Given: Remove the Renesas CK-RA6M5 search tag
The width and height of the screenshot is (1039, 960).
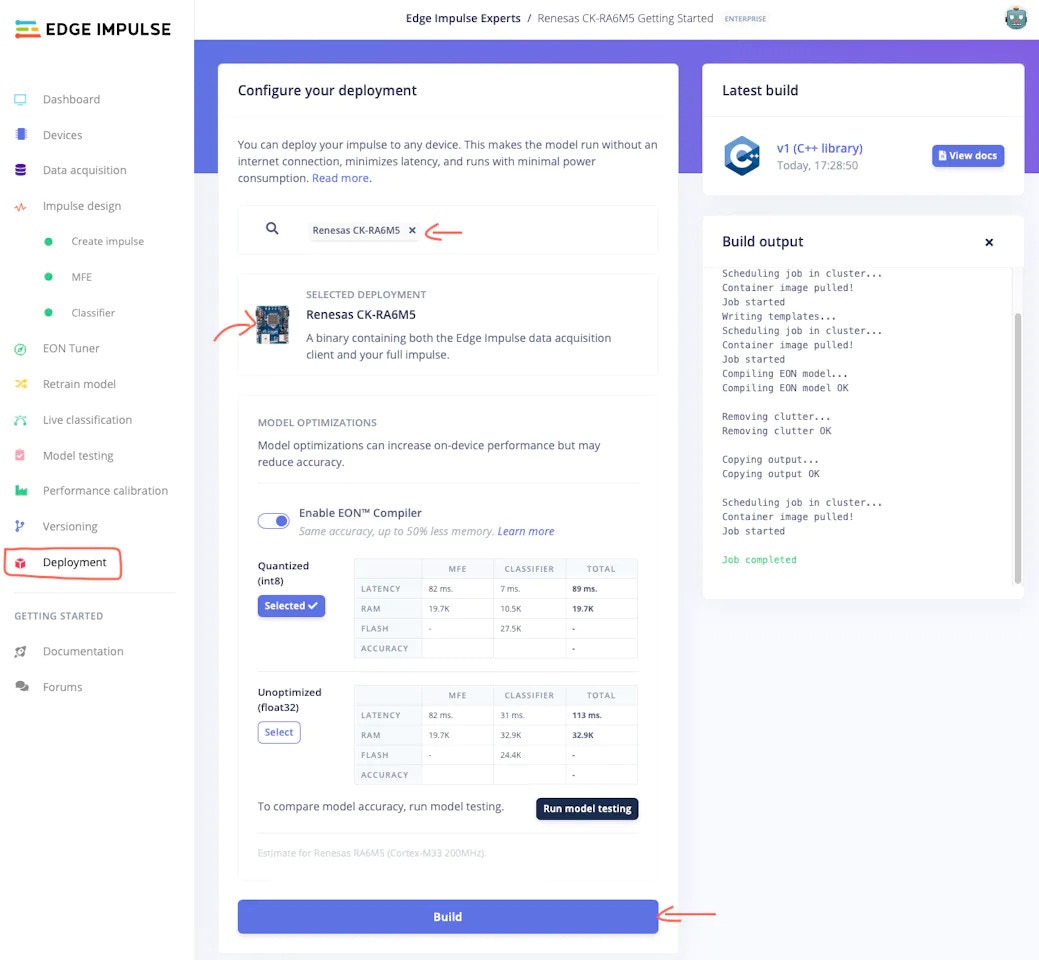Looking at the screenshot, I should pyautogui.click(x=412, y=231).
